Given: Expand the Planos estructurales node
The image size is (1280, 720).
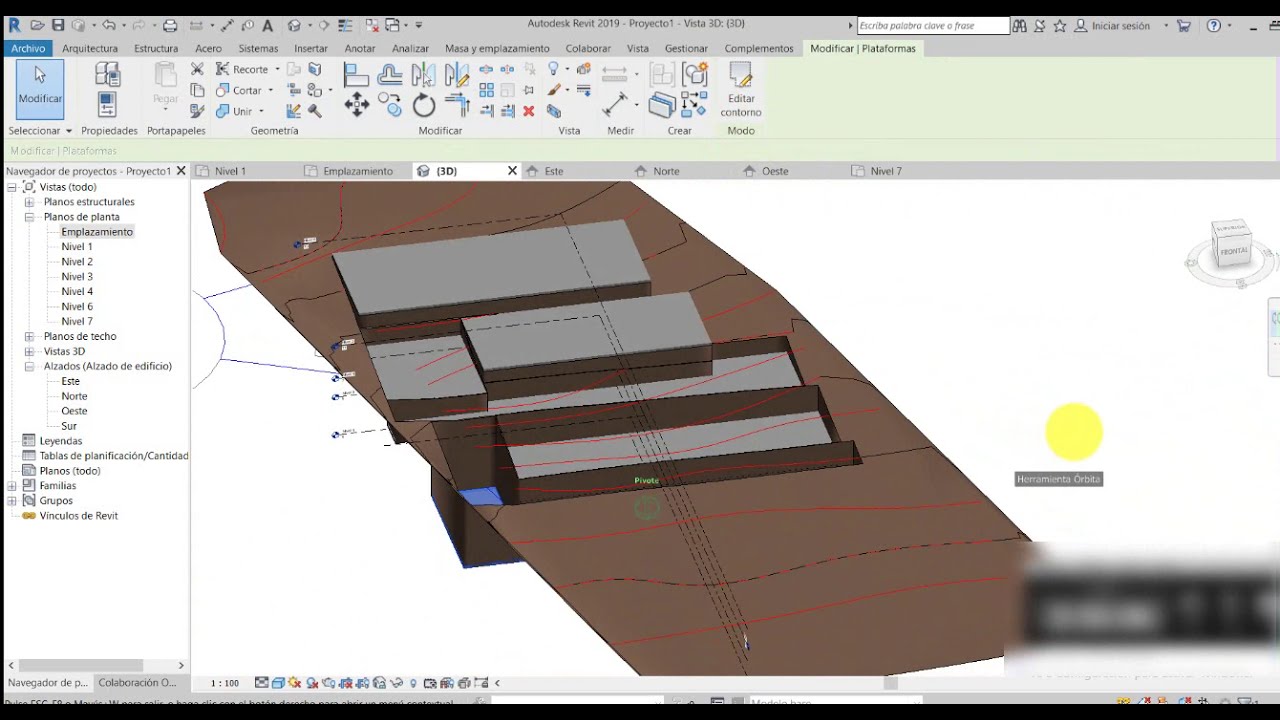Looking at the screenshot, I should (29, 202).
